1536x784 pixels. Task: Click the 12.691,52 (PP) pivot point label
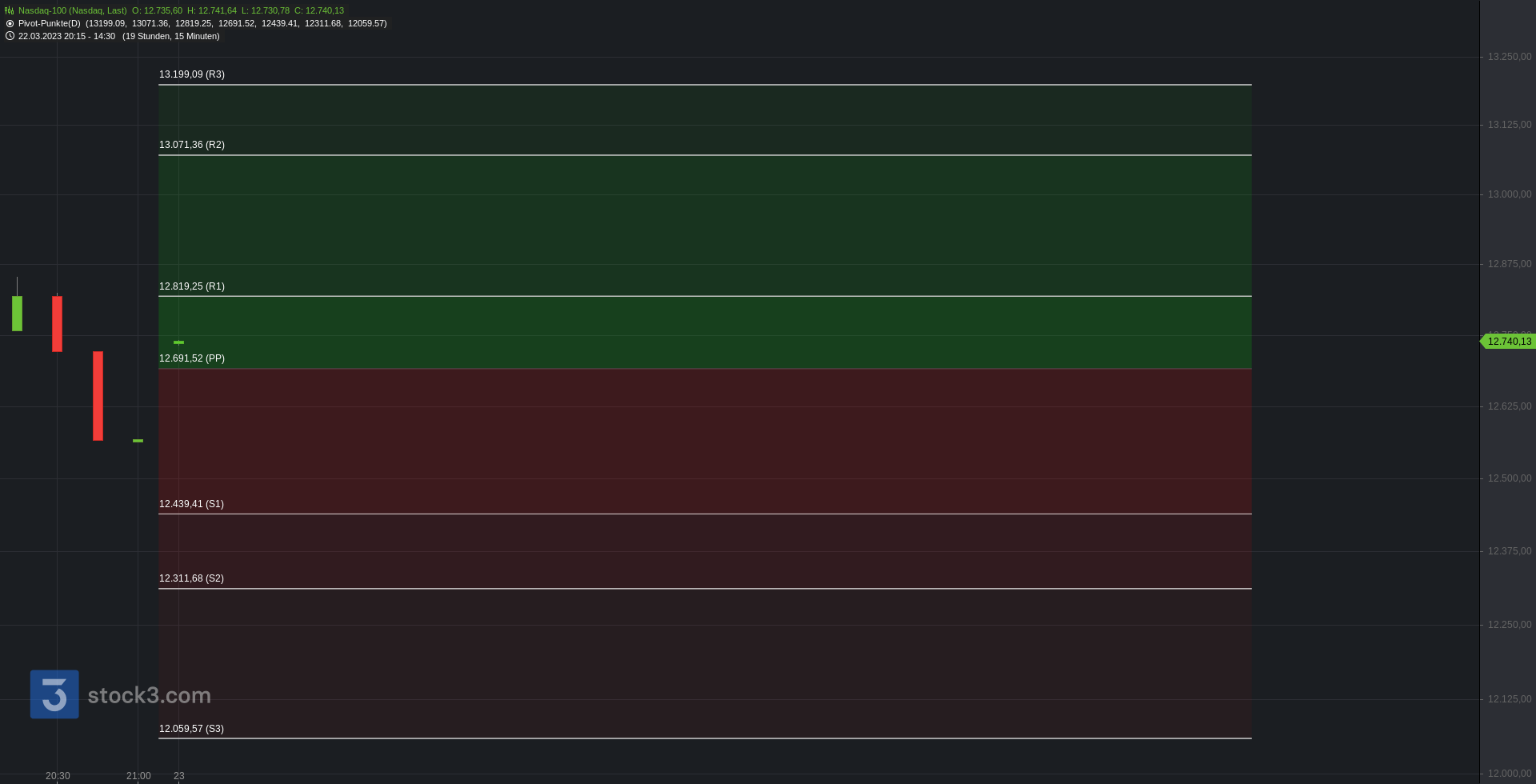point(192,358)
